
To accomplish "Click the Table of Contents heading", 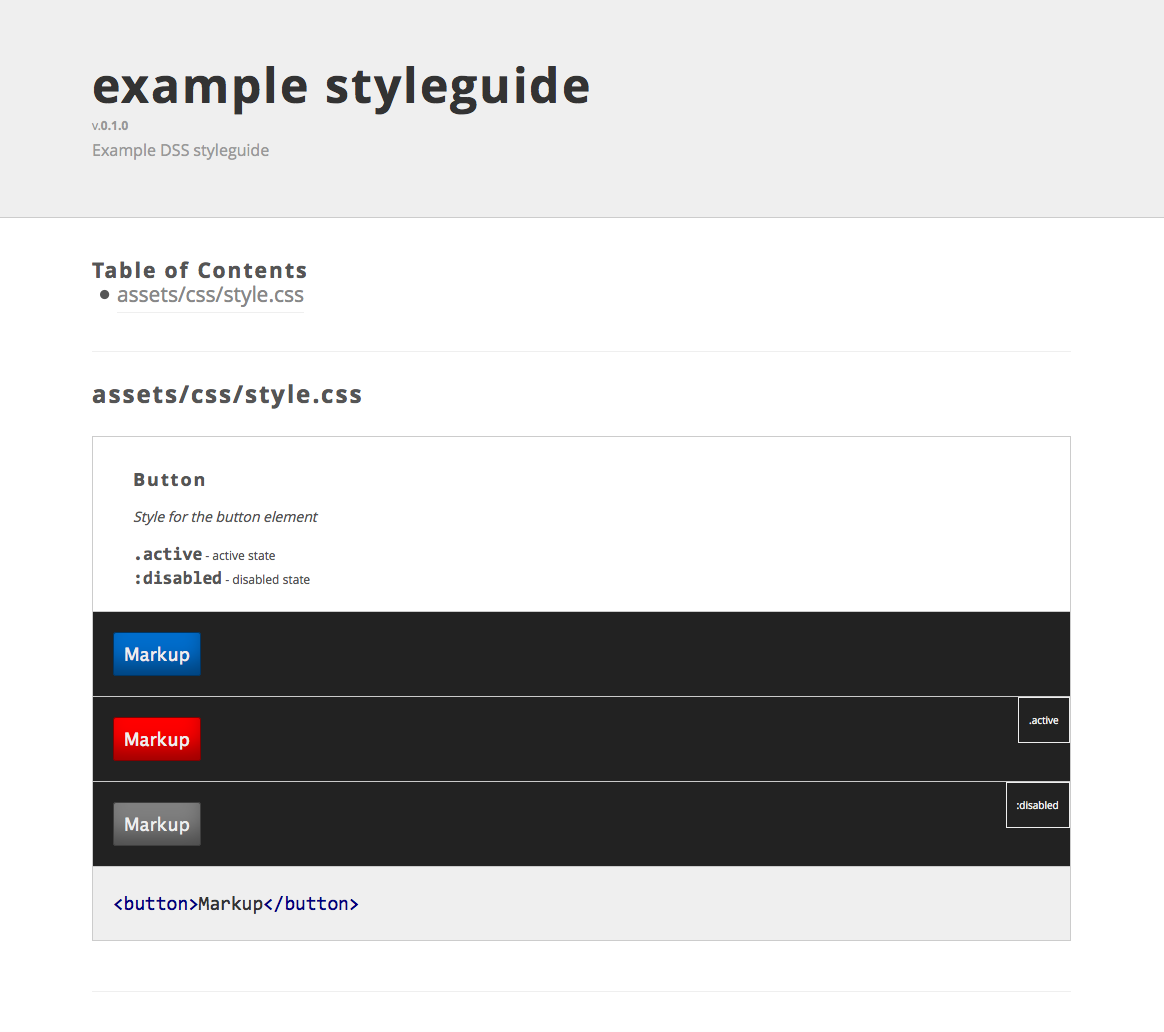I will (x=200, y=270).
